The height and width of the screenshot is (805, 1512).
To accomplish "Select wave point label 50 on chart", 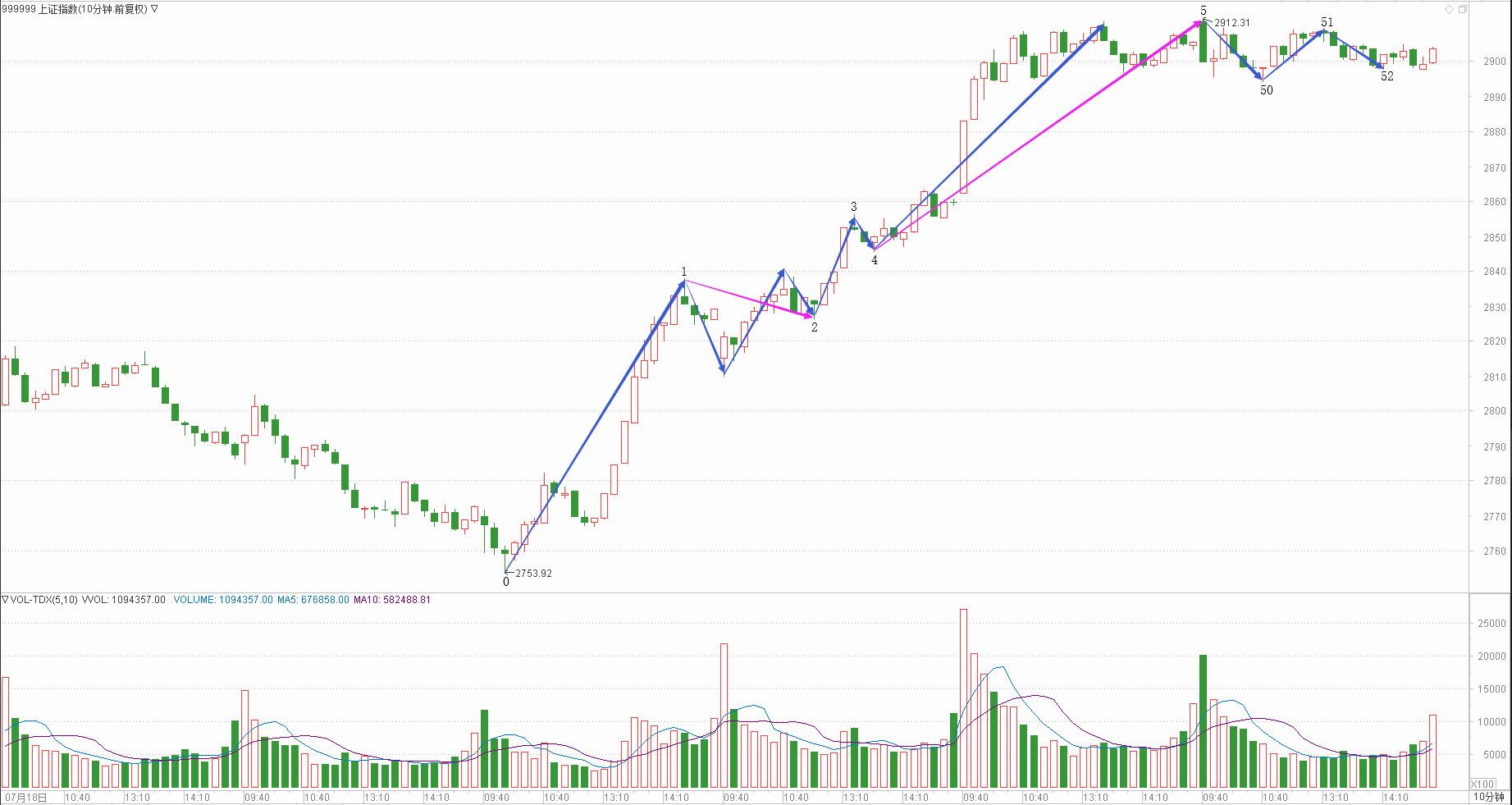I will tap(1267, 90).
